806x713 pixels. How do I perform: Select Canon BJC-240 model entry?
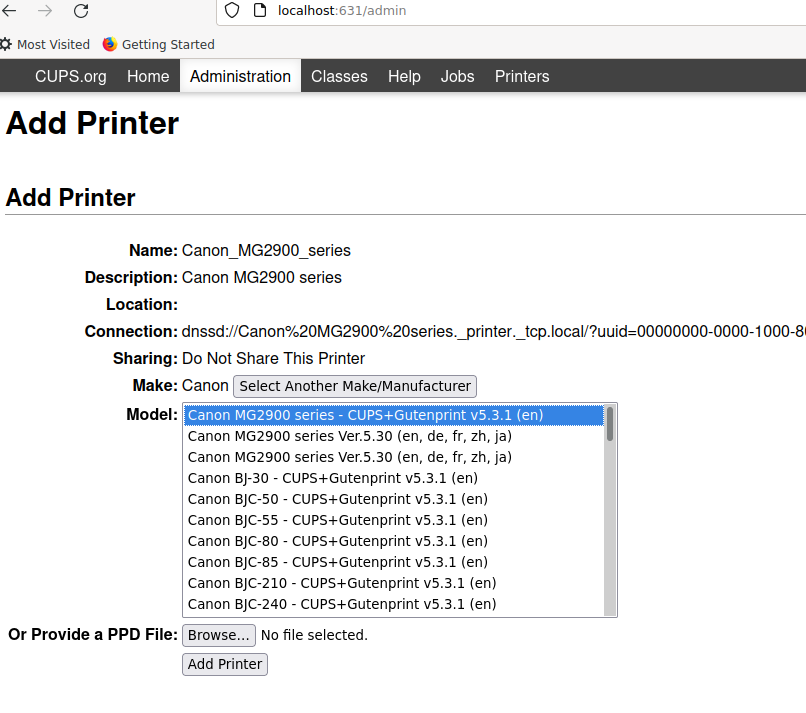[x=394, y=605]
